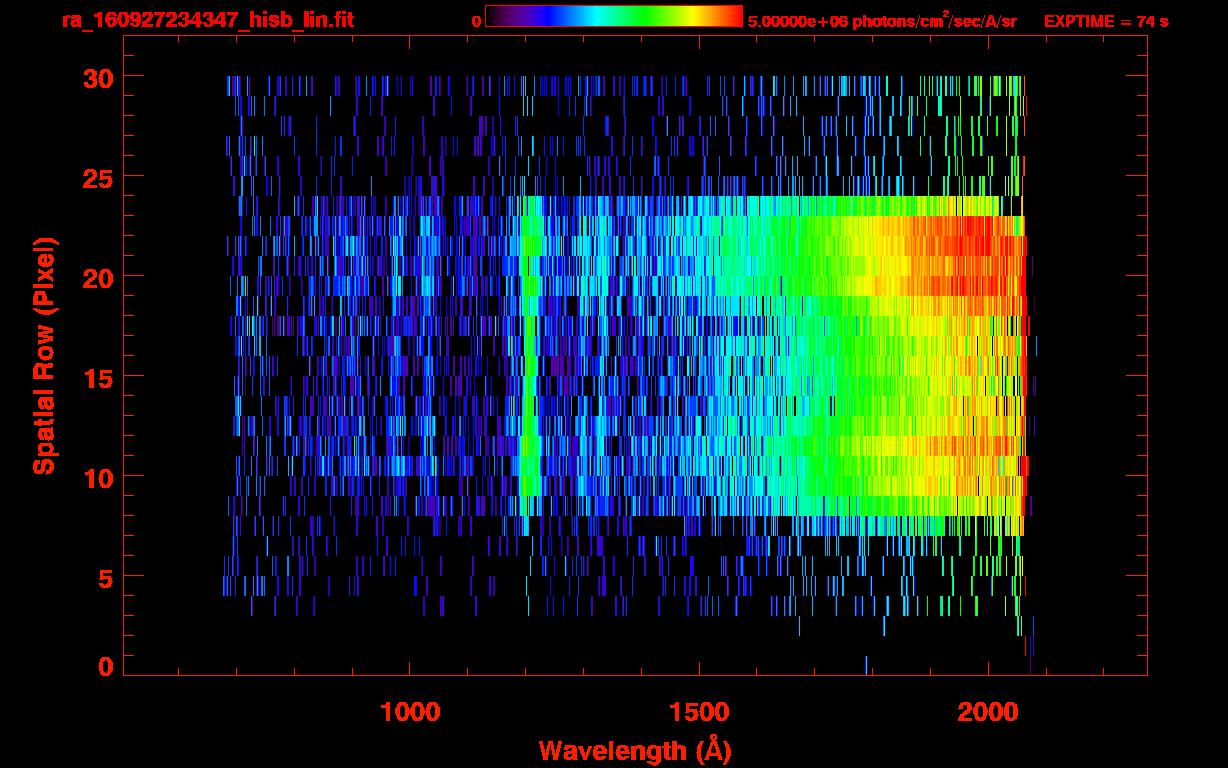This screenshot has width=1228, height=768.
Task: Click the x-axis tick label 2000
Action: (987, 712)
